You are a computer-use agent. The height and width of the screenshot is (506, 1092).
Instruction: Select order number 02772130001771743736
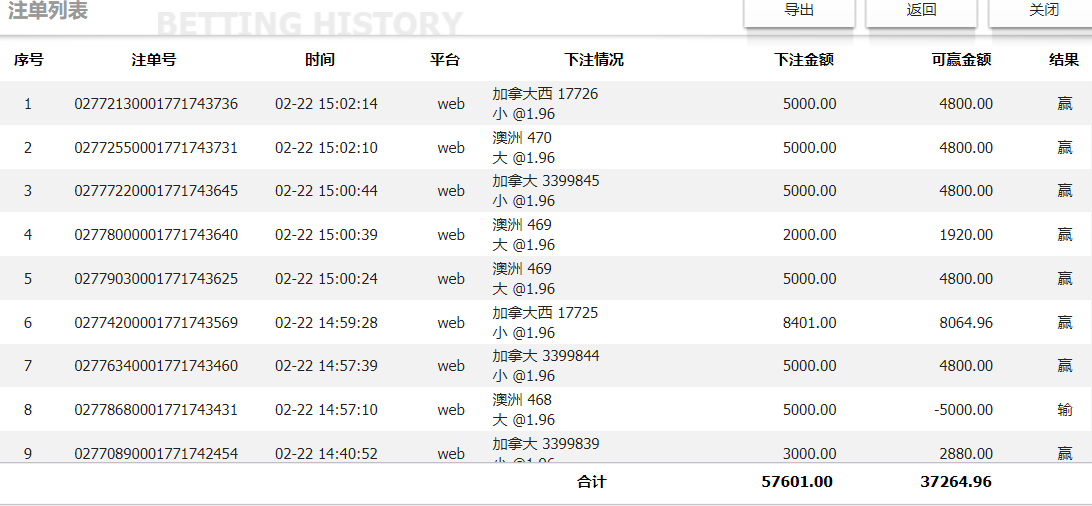156,104
